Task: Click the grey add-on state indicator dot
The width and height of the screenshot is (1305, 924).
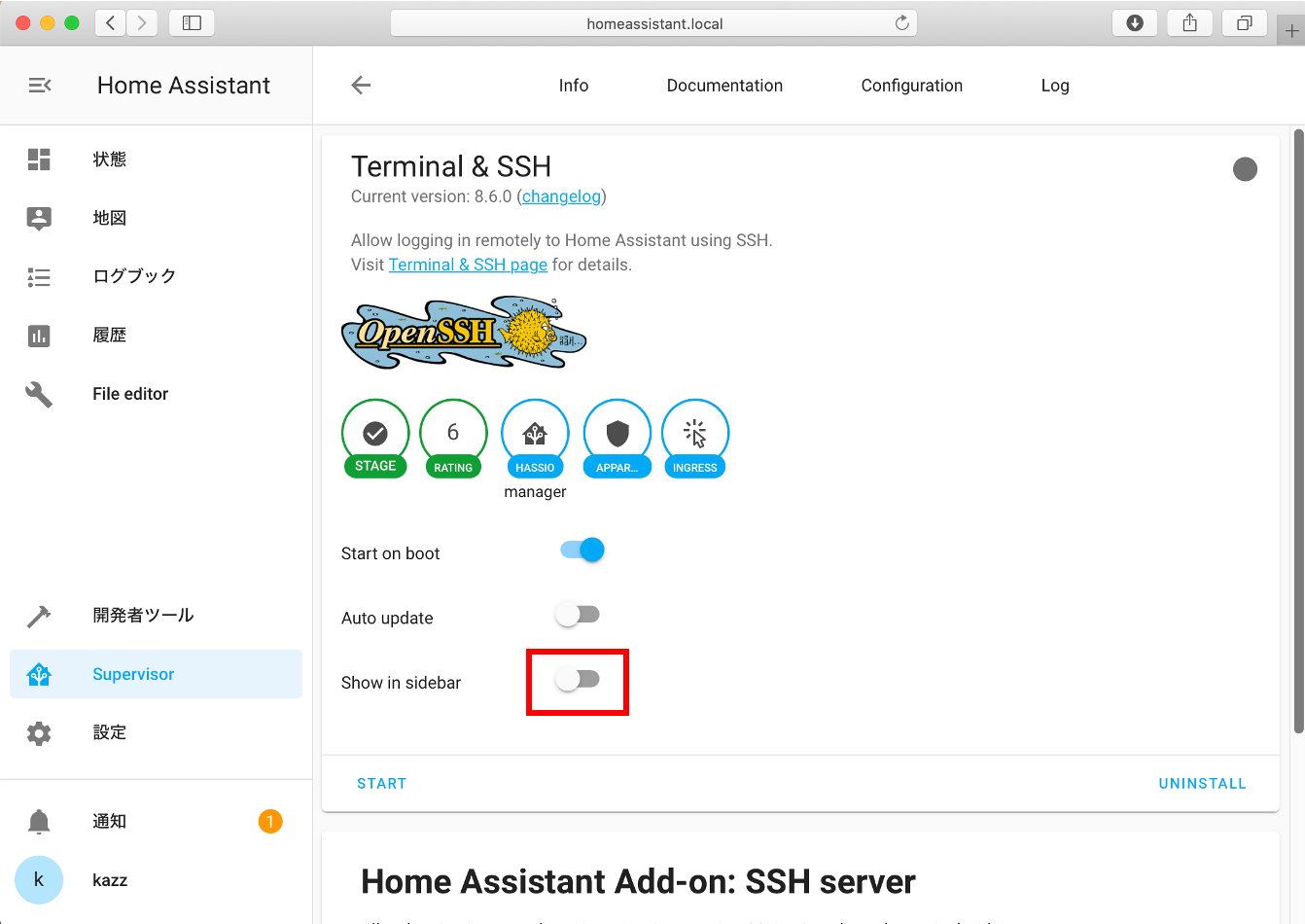Action: click(x=1245, y=169)
